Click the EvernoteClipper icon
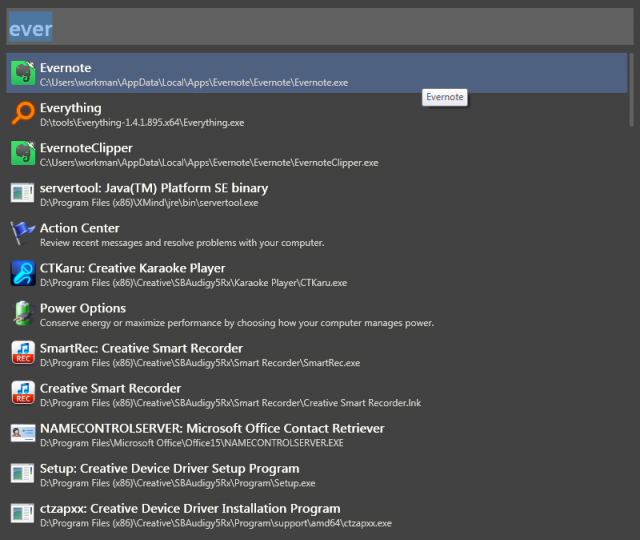 [x=23, y=153]
